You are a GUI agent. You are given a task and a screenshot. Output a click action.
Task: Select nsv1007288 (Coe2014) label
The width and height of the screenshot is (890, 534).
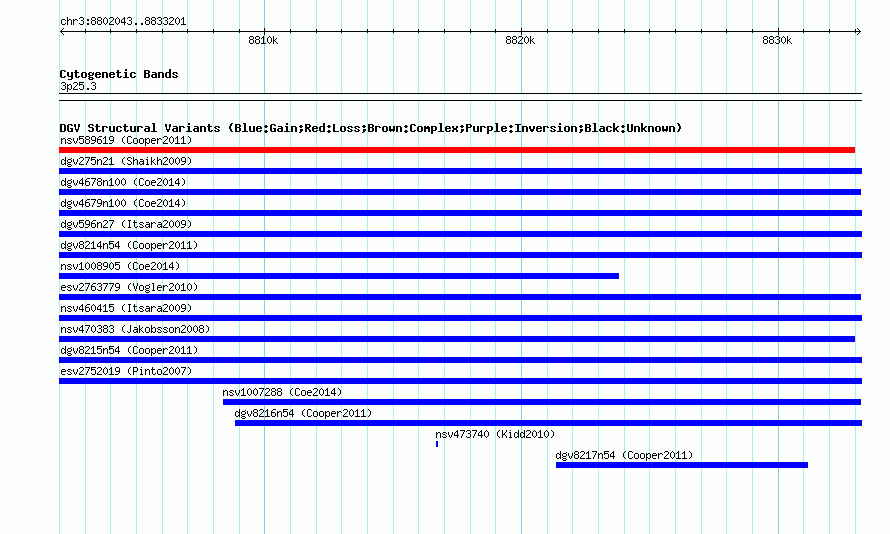282,392
